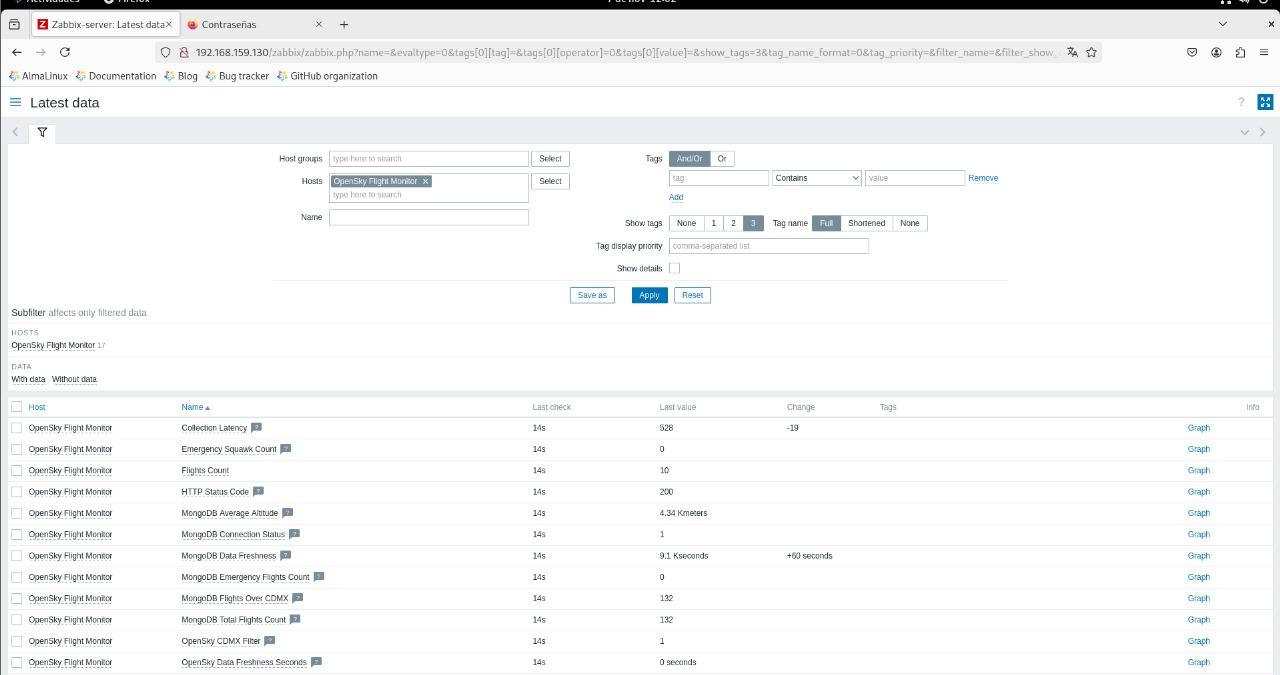
Task: Check the HTTP Status Code row checkbox
Action: click(x=16, y=492)
